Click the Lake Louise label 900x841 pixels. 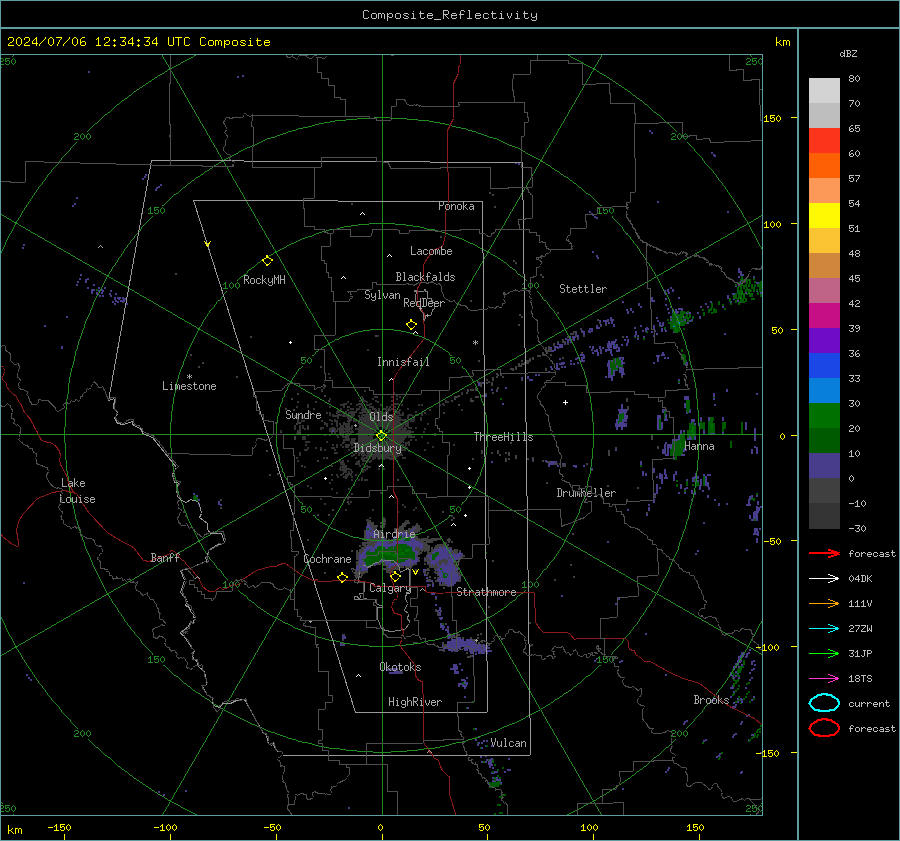77,491
